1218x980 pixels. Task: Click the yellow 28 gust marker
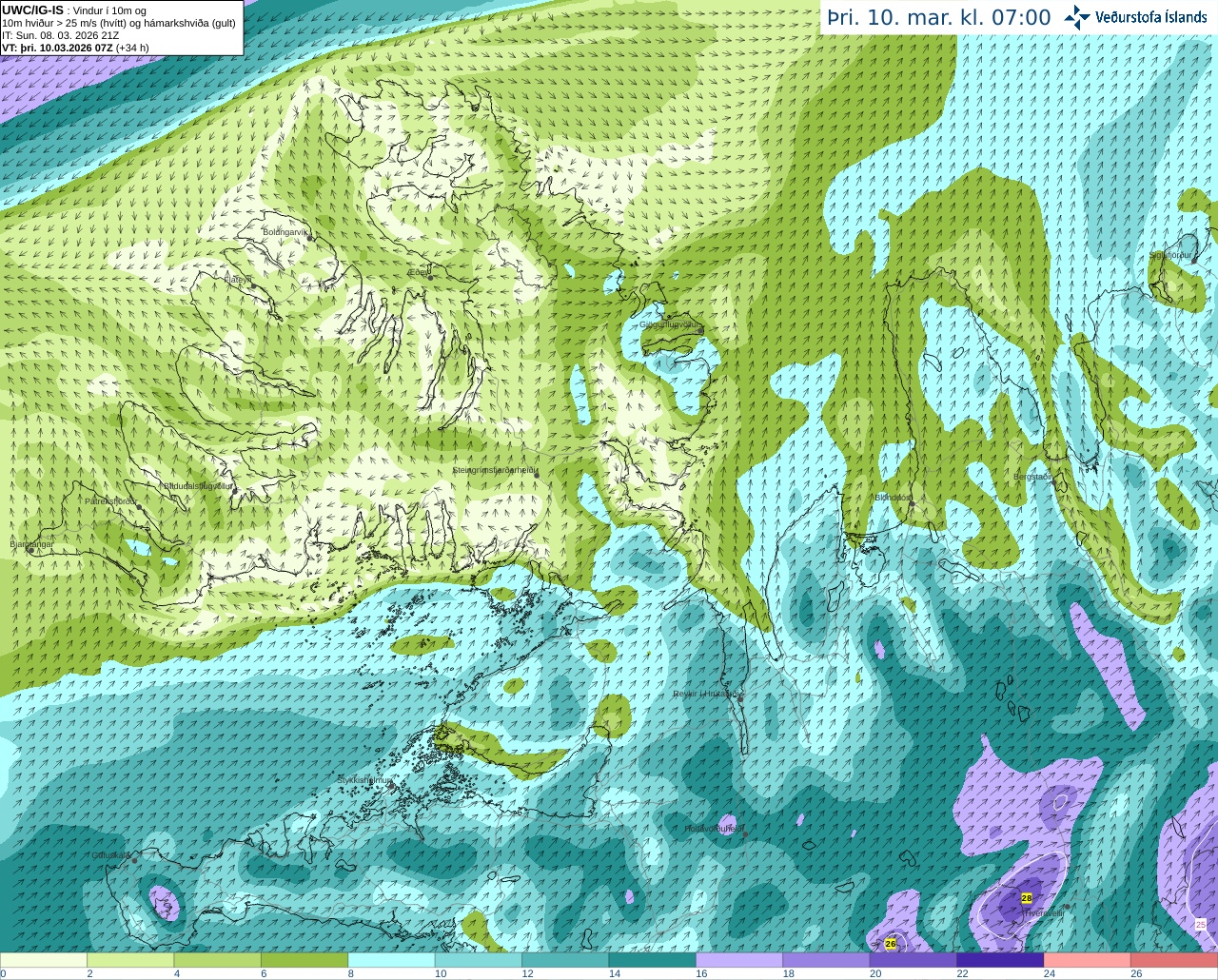(1027, 897)
